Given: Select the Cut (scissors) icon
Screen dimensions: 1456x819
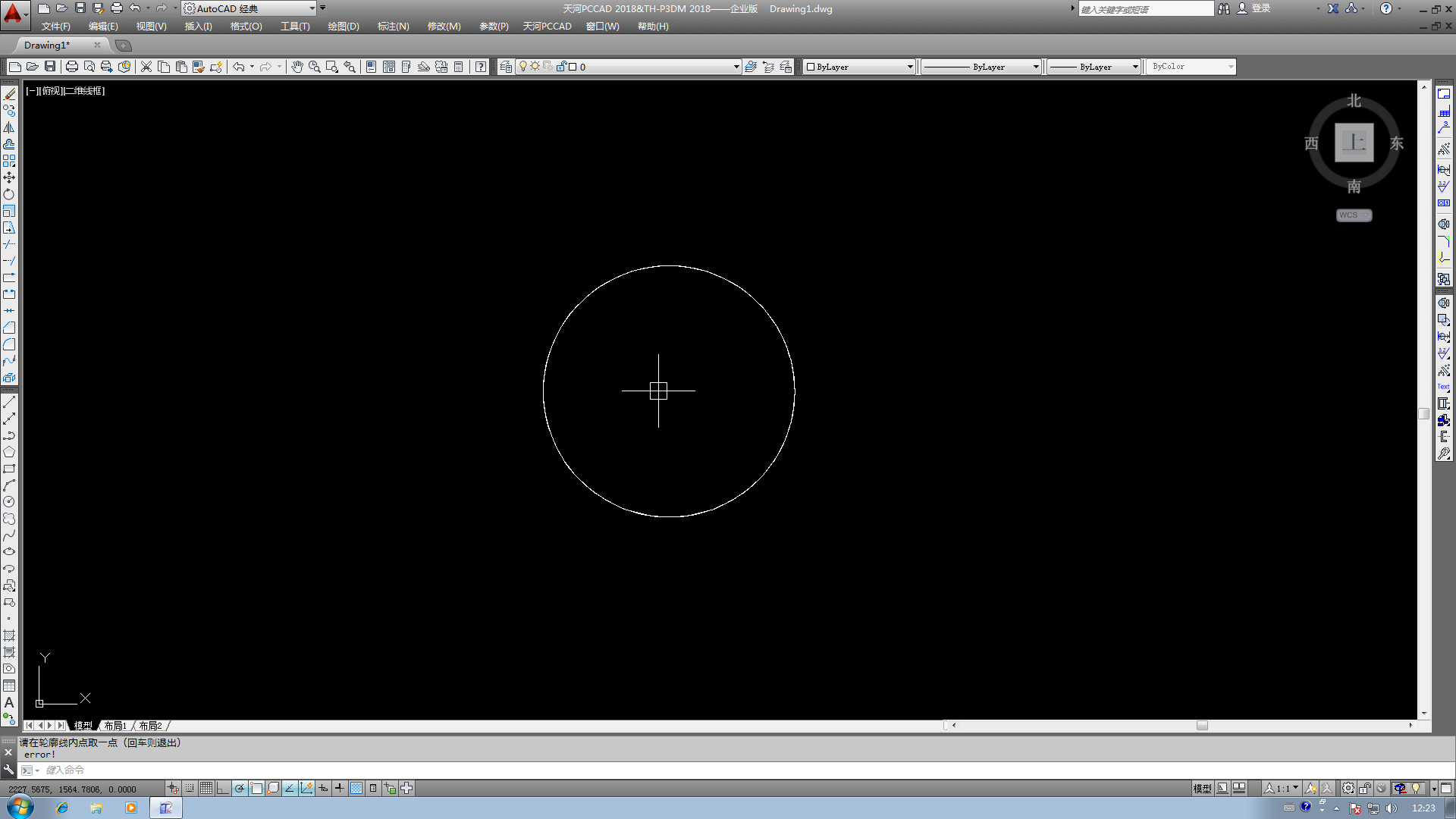Looking at the screenshot, I should pyautogui.click(x=146, y=67).
